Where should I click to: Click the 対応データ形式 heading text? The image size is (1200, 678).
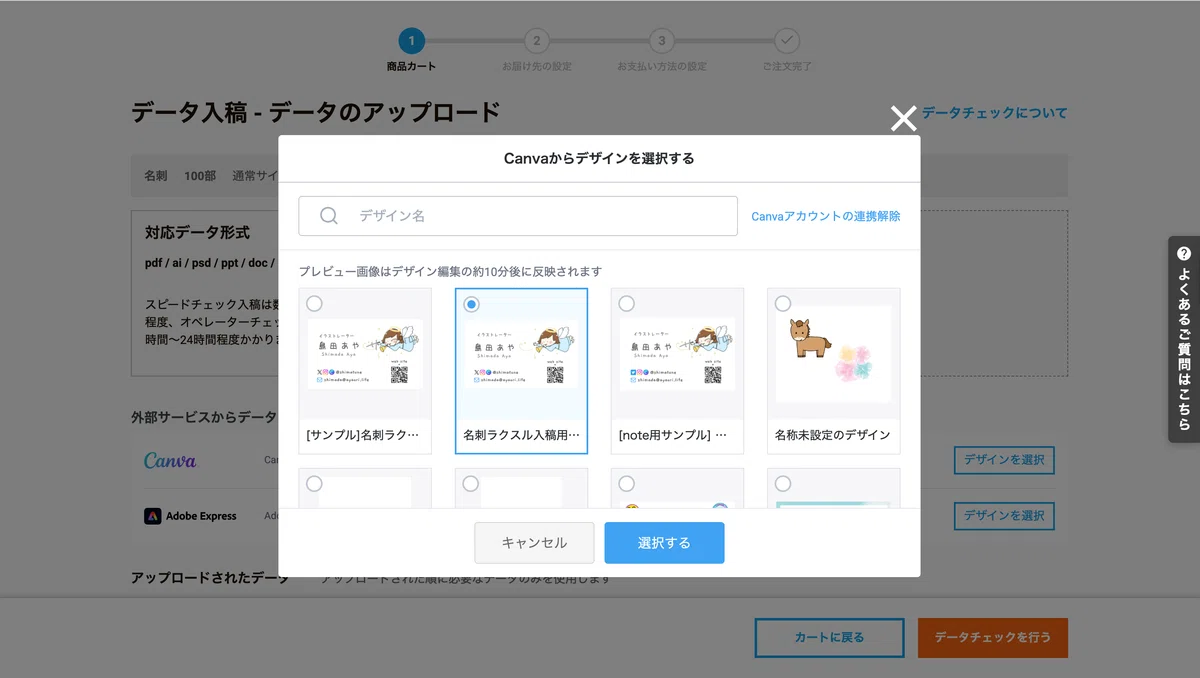[x=198, y=233]
